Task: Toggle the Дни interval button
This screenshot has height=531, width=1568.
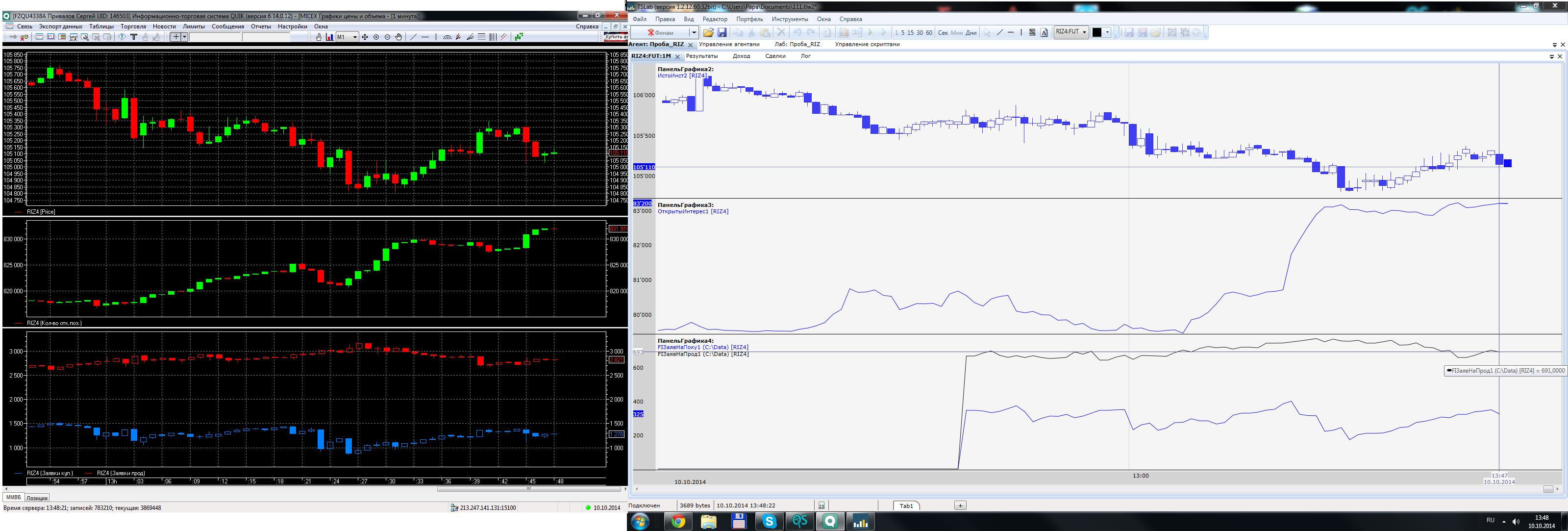Action: (971, 33)
